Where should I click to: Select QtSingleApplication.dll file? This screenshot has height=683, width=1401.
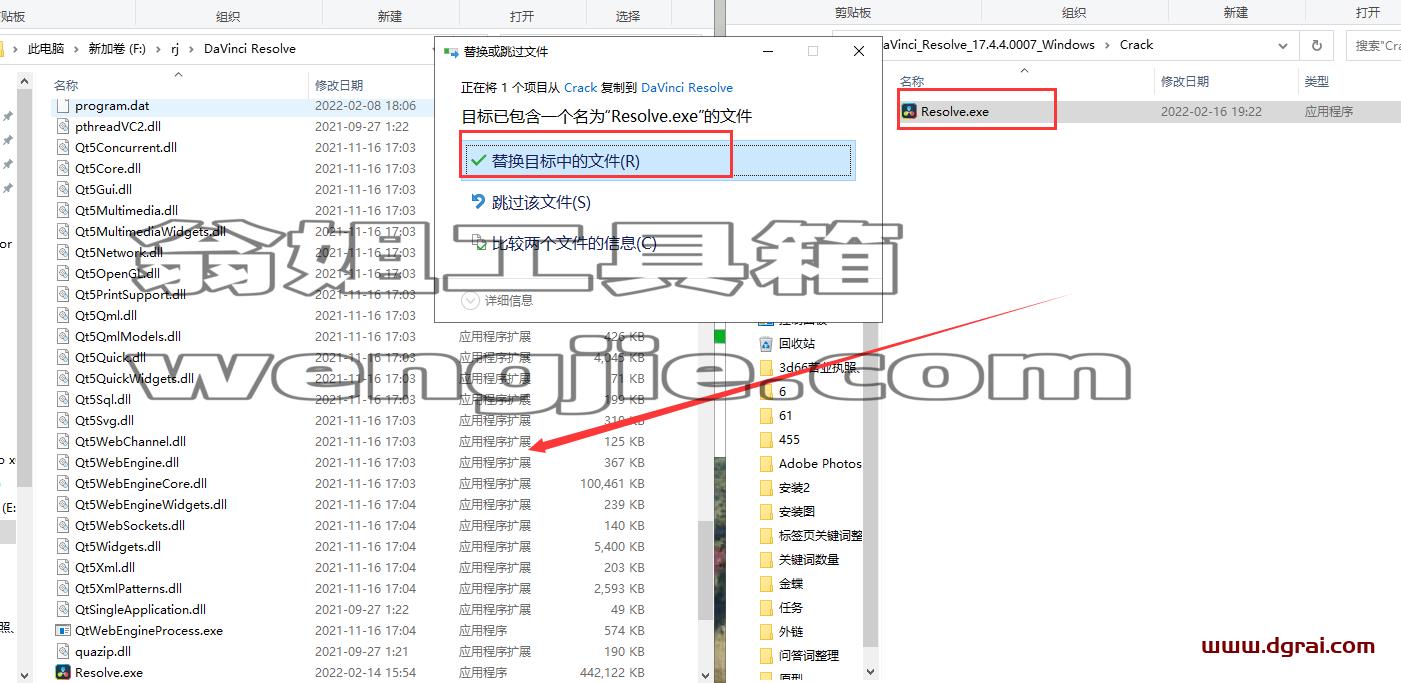pos(140,610)
